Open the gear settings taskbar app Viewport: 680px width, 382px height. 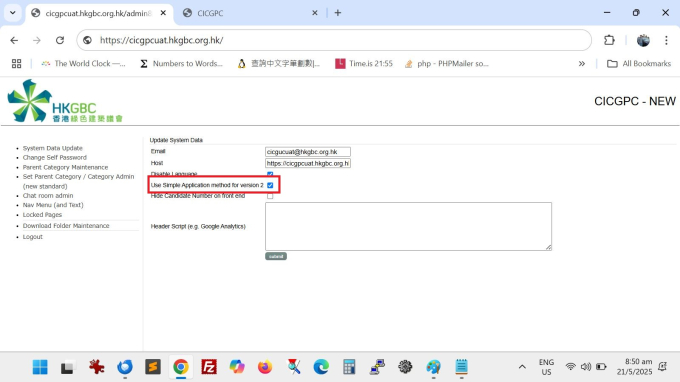[x=405, y=367]
